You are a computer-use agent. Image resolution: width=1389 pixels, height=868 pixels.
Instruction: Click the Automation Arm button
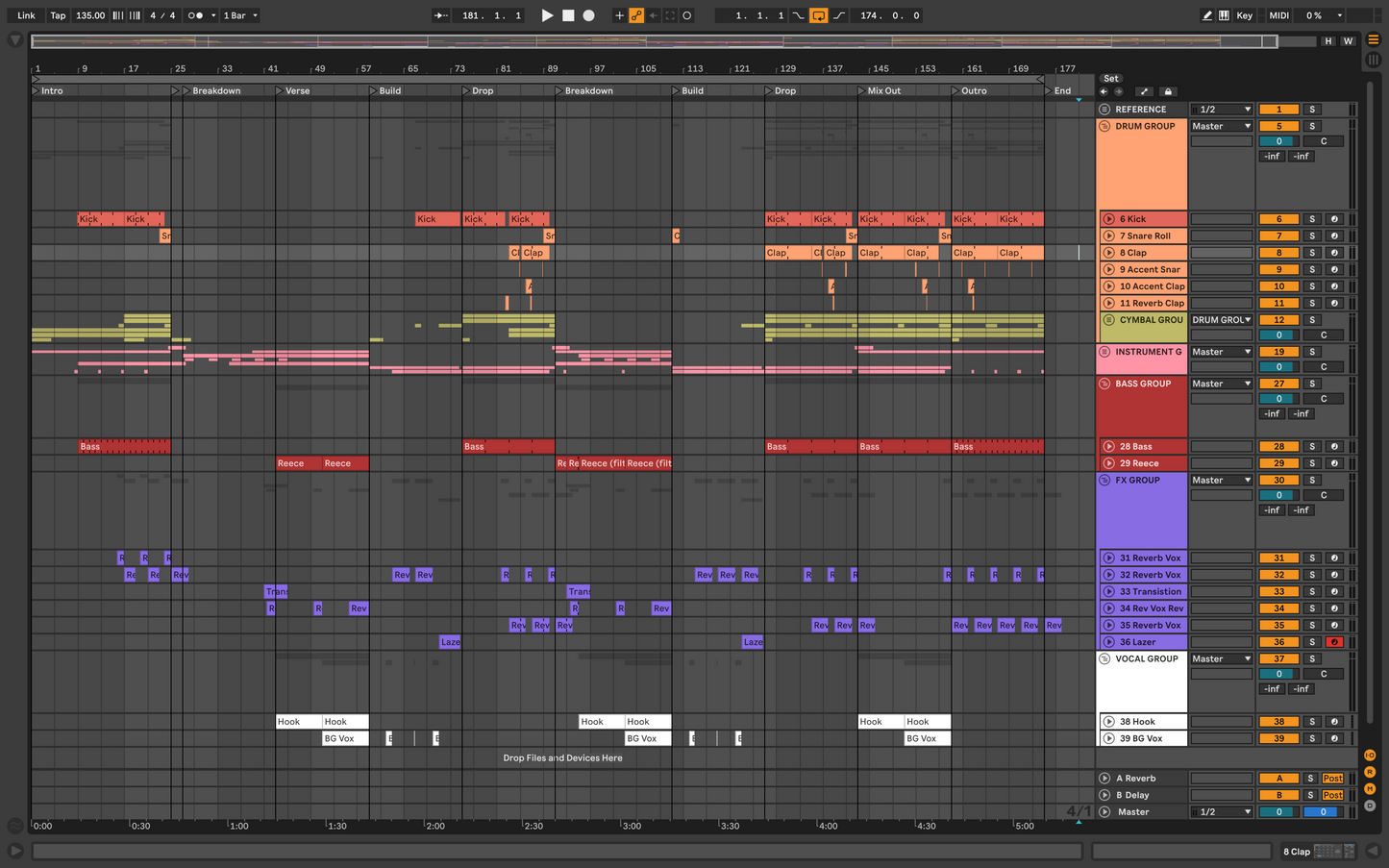tap(636, 15)
